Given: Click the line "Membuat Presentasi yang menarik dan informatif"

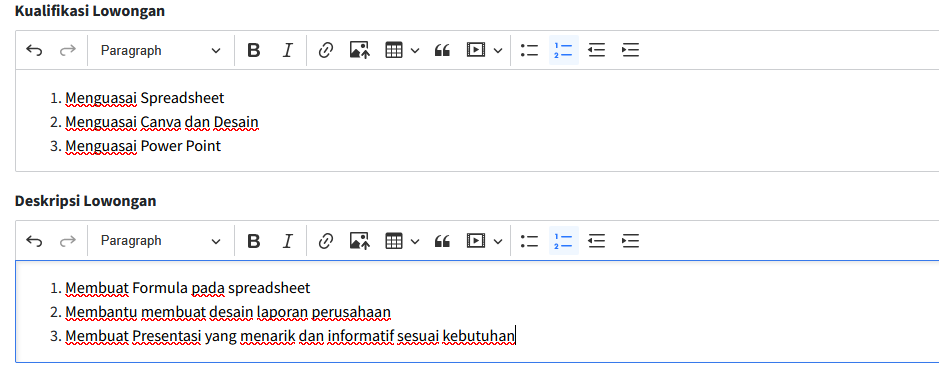Looking at the screenshot, I should 230,337.
